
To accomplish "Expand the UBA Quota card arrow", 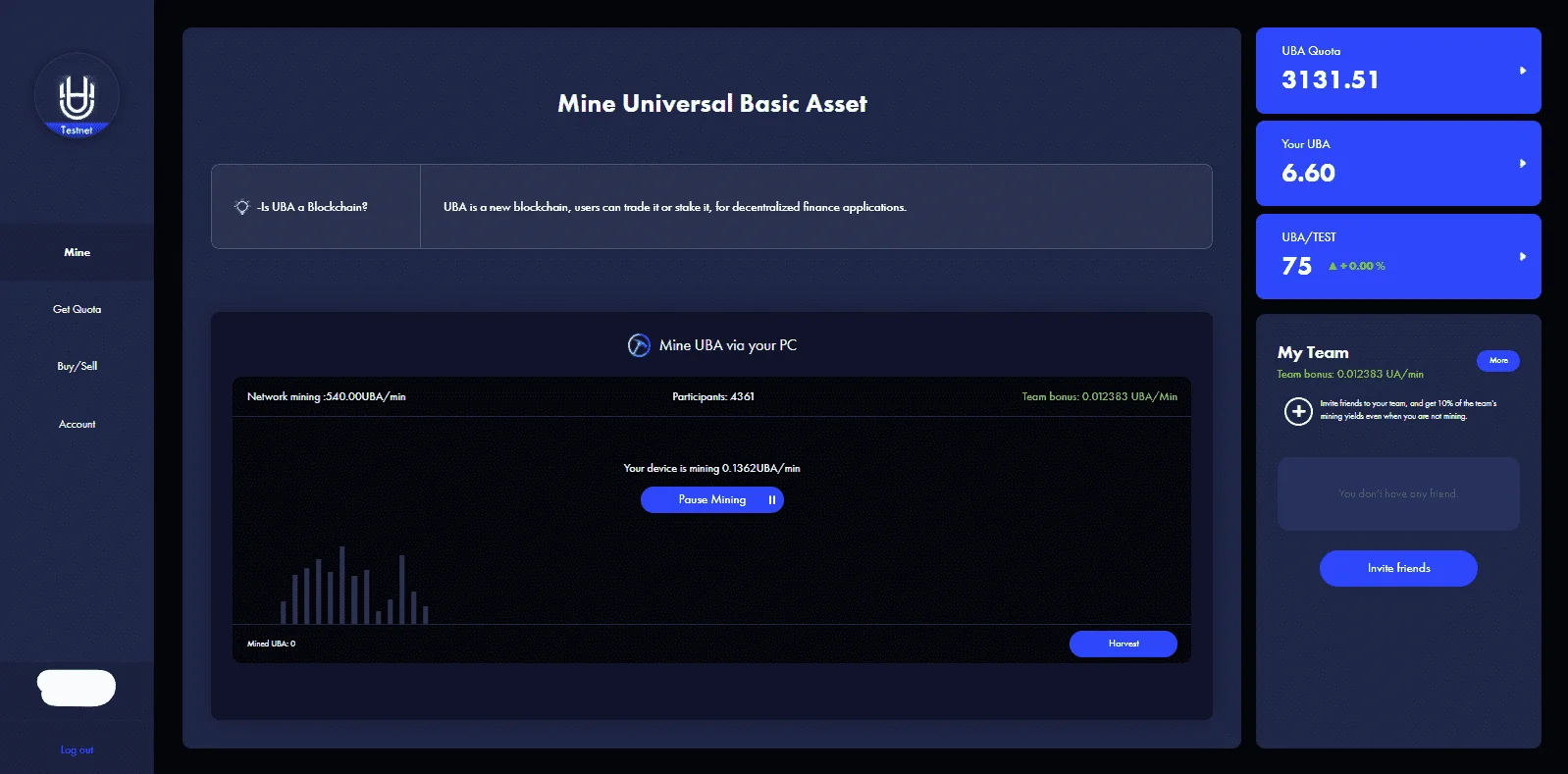I will point(1523,71).
